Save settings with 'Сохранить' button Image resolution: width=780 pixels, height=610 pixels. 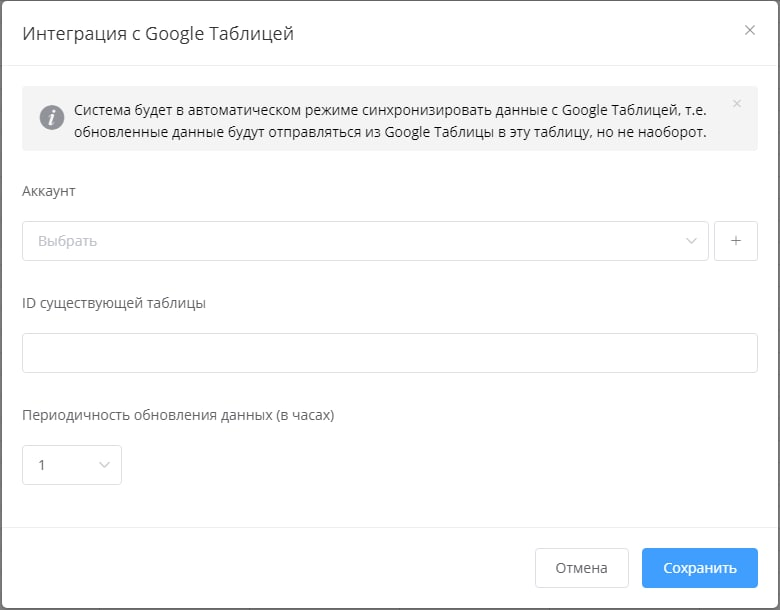point(699,568)
